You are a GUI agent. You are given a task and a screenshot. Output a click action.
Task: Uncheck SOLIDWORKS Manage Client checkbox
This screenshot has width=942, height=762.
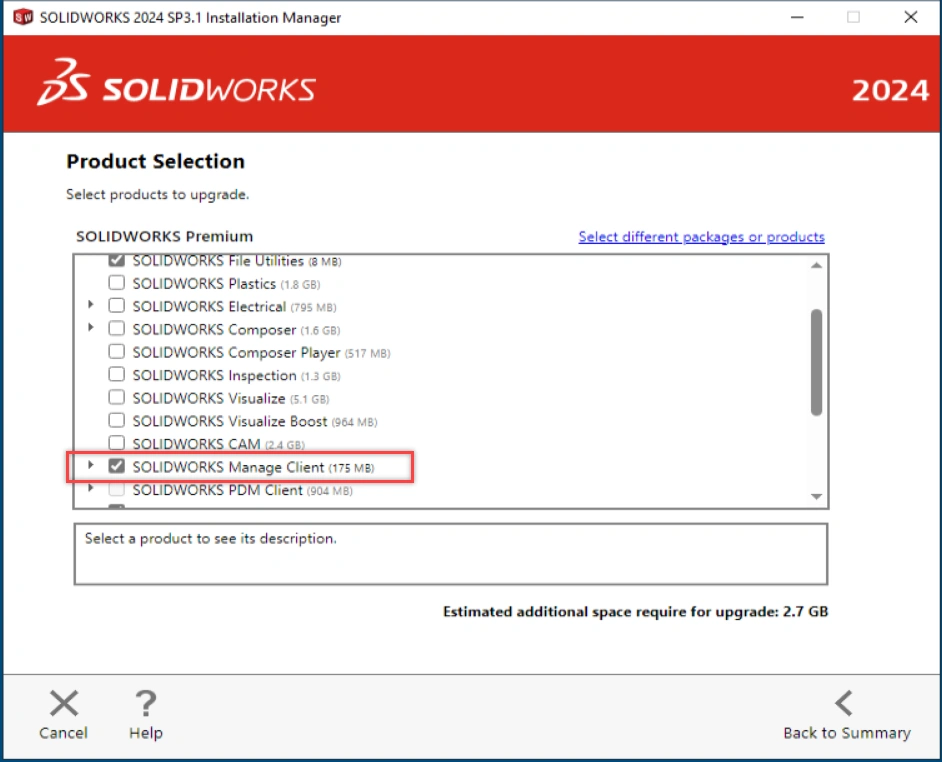tap(117, 466)
